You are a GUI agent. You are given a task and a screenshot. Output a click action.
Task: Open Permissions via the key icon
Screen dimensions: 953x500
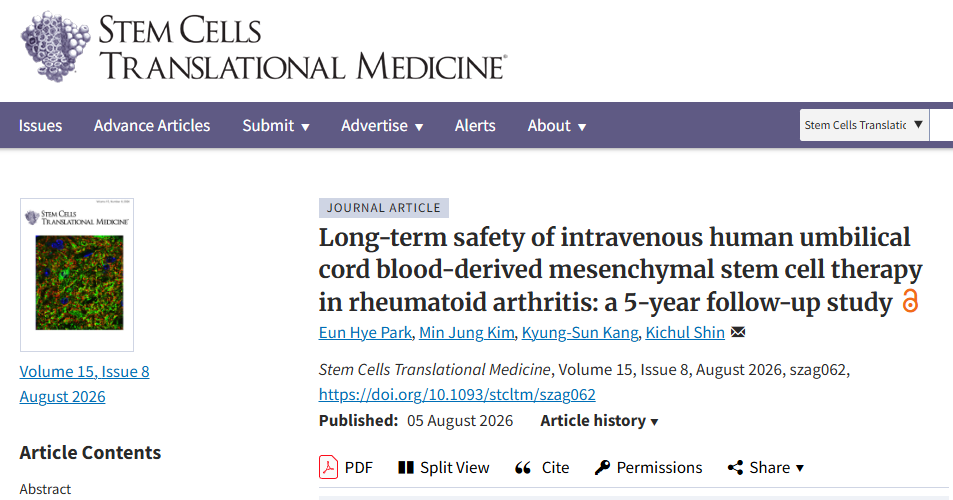(602, 467)
